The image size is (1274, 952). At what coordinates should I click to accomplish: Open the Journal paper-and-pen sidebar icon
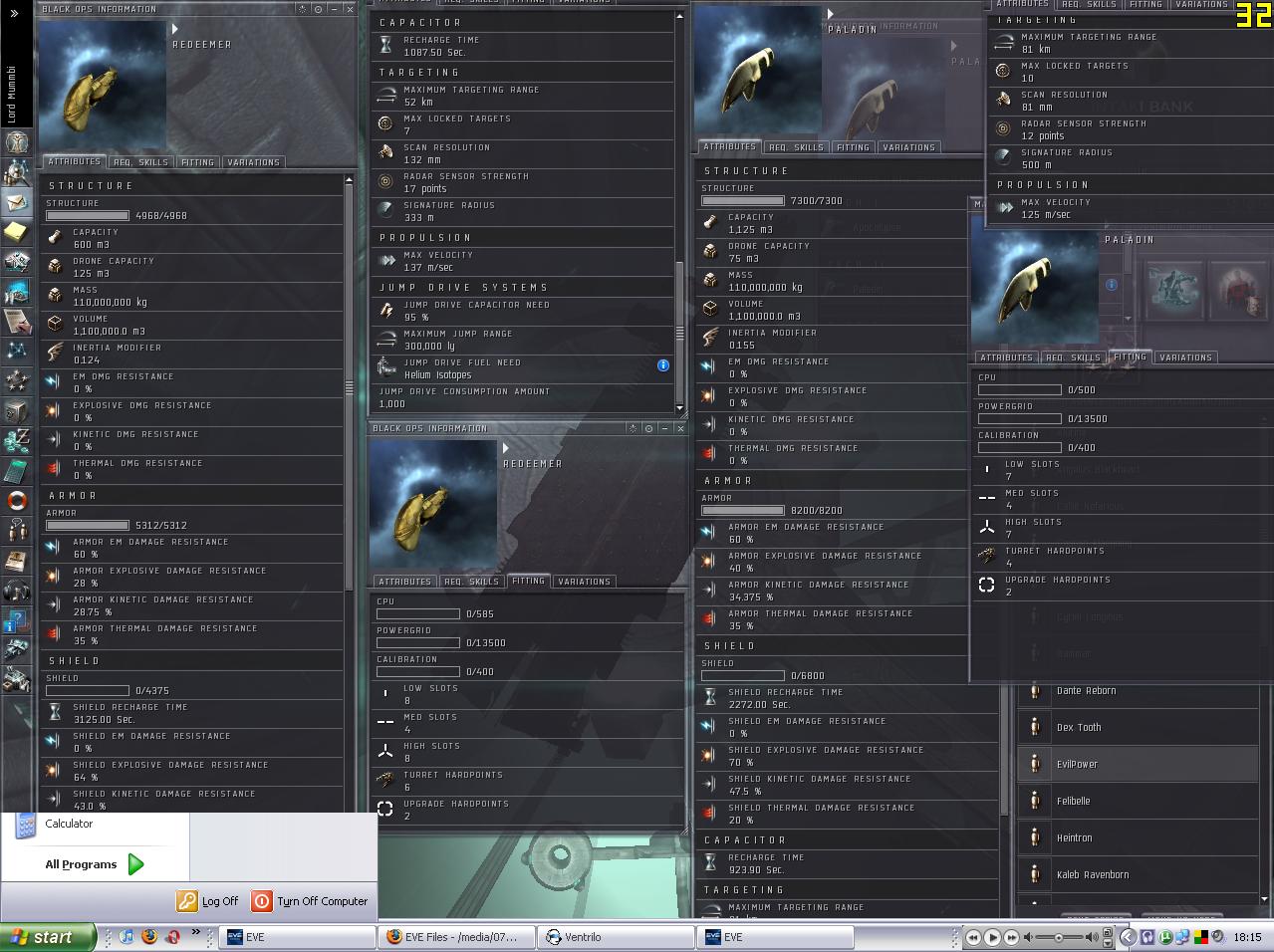(16, 321)
